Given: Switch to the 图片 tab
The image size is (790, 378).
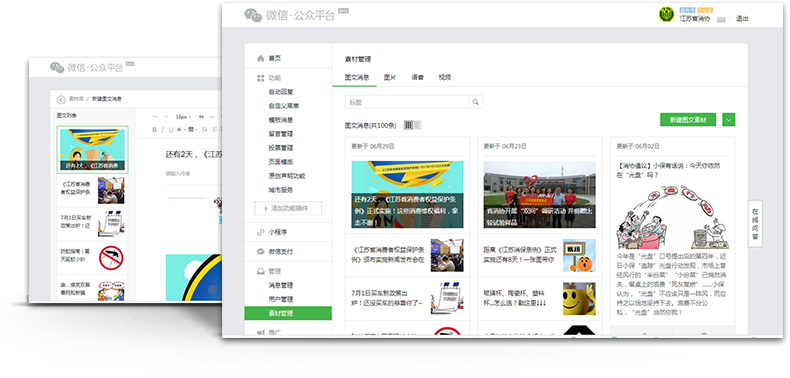Looking at the screenshot, I should (390, 78).
